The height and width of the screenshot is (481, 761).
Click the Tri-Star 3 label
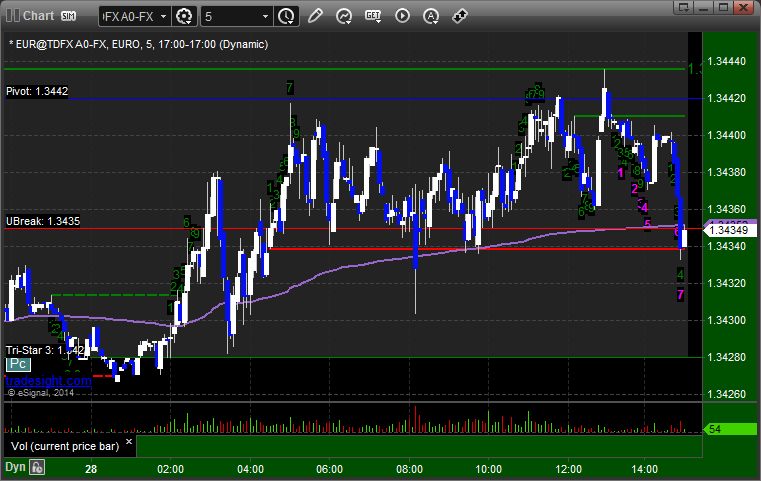pos(45,350)
